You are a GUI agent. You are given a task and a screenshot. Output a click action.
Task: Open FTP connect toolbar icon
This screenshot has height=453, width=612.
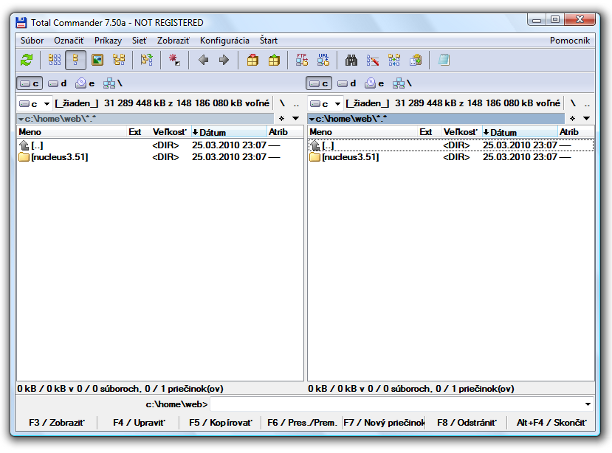302,60
